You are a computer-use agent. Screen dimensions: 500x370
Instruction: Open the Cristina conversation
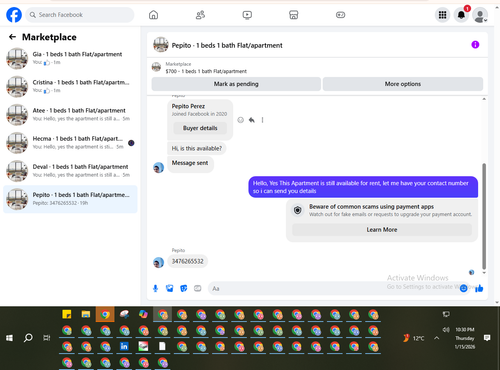pos(70,86)
